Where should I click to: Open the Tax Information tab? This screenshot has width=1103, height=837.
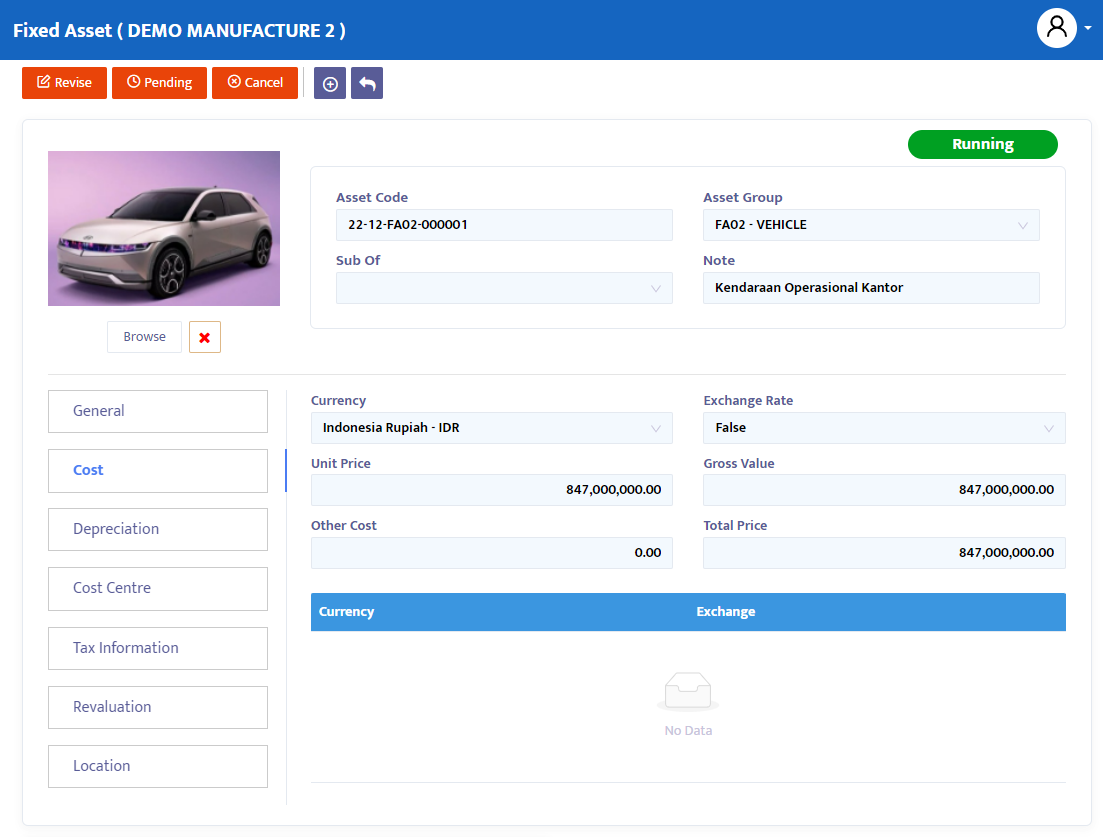158,648
